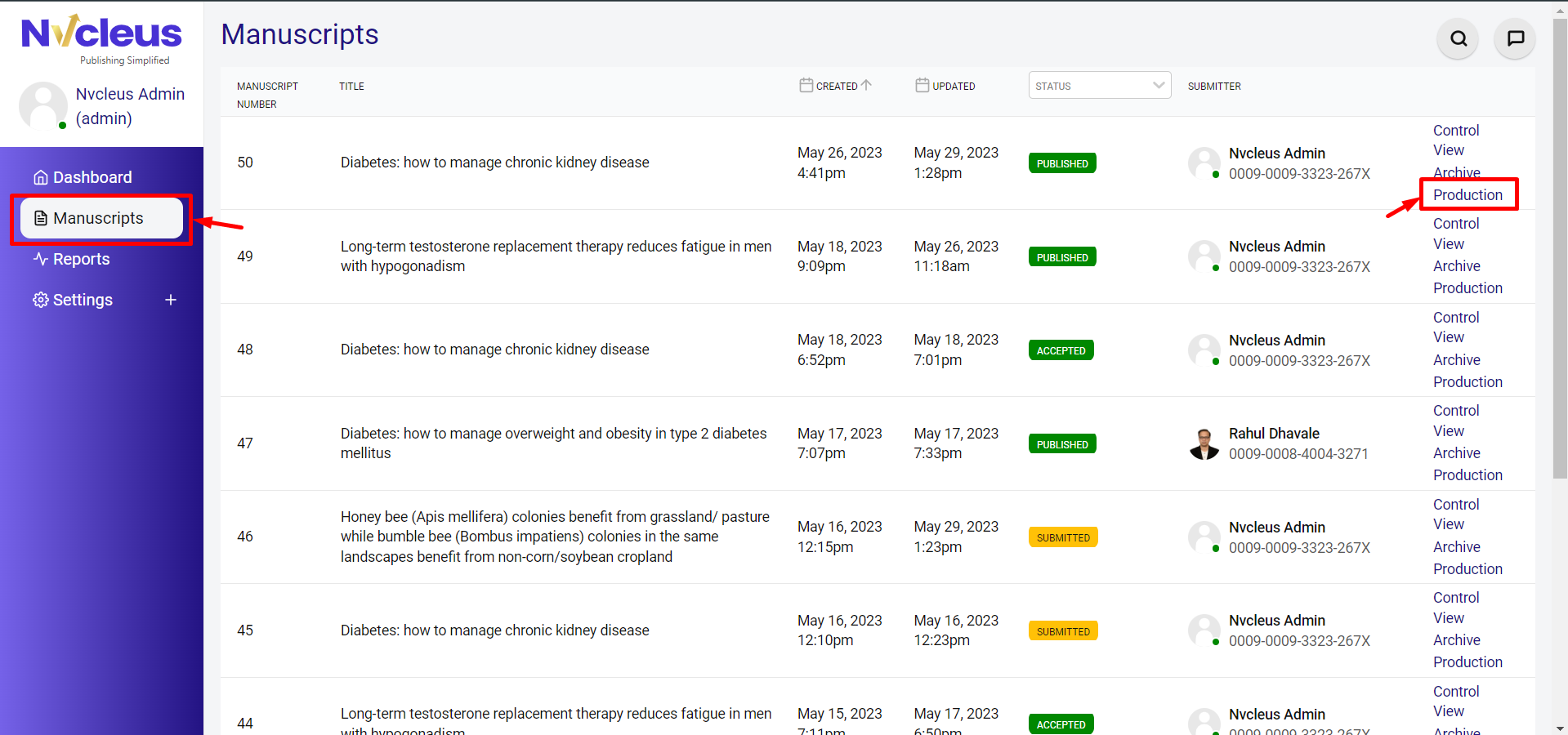Open the chat message icon

pos(1515,38)
